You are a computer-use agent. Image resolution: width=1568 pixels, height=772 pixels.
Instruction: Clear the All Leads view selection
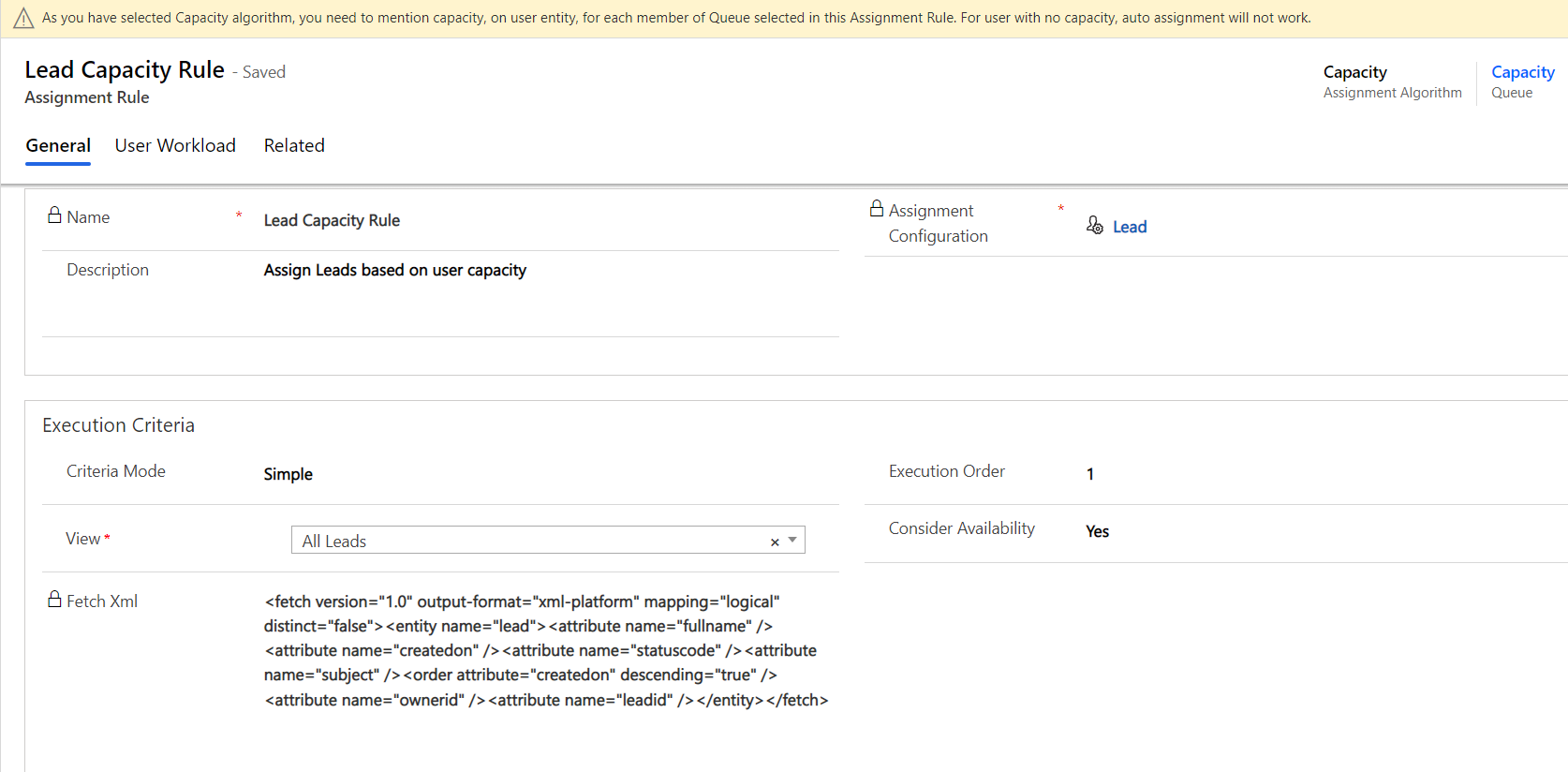point(775,542)
